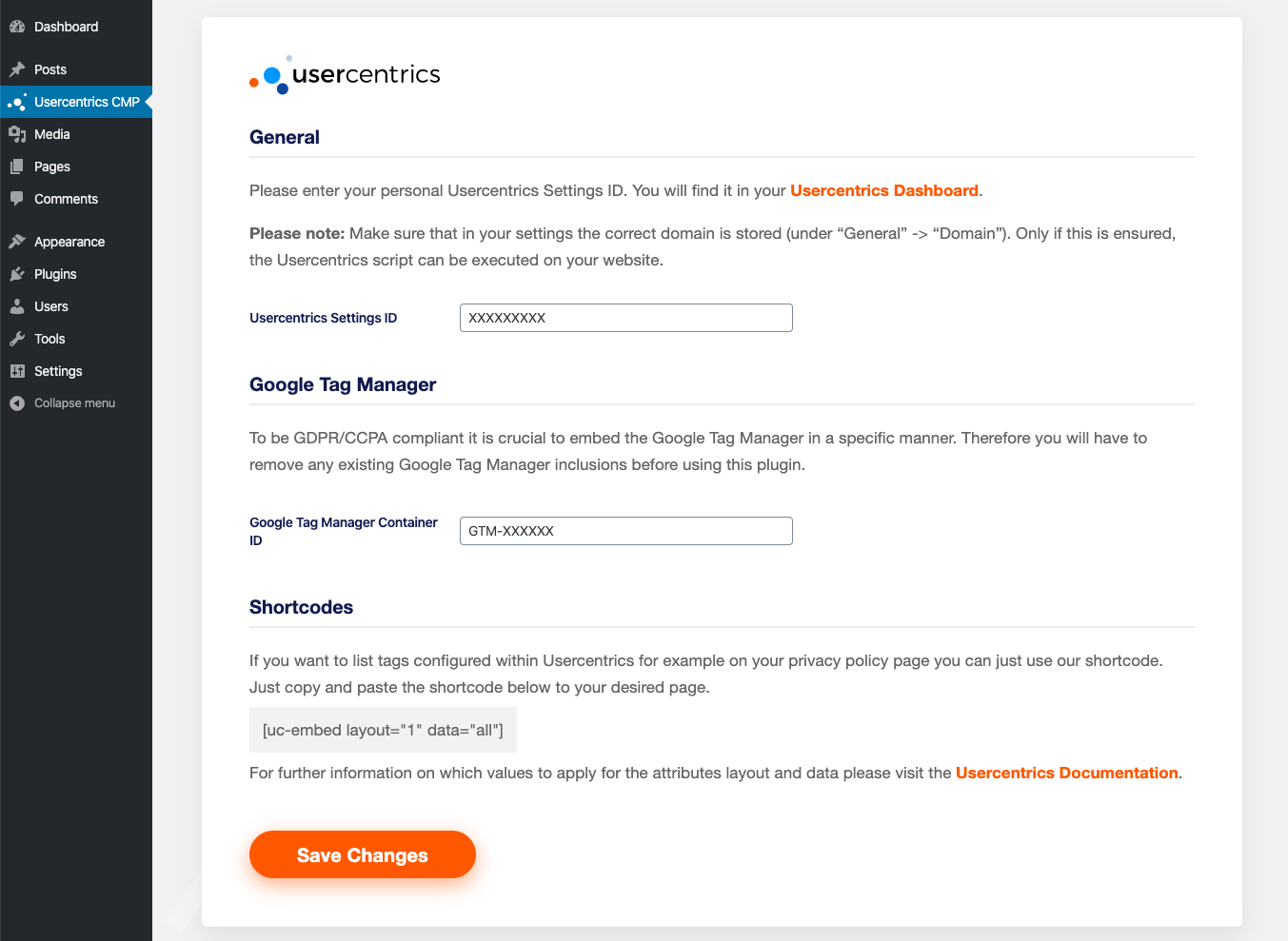Click the Plugins plug icon

point(17,274)
